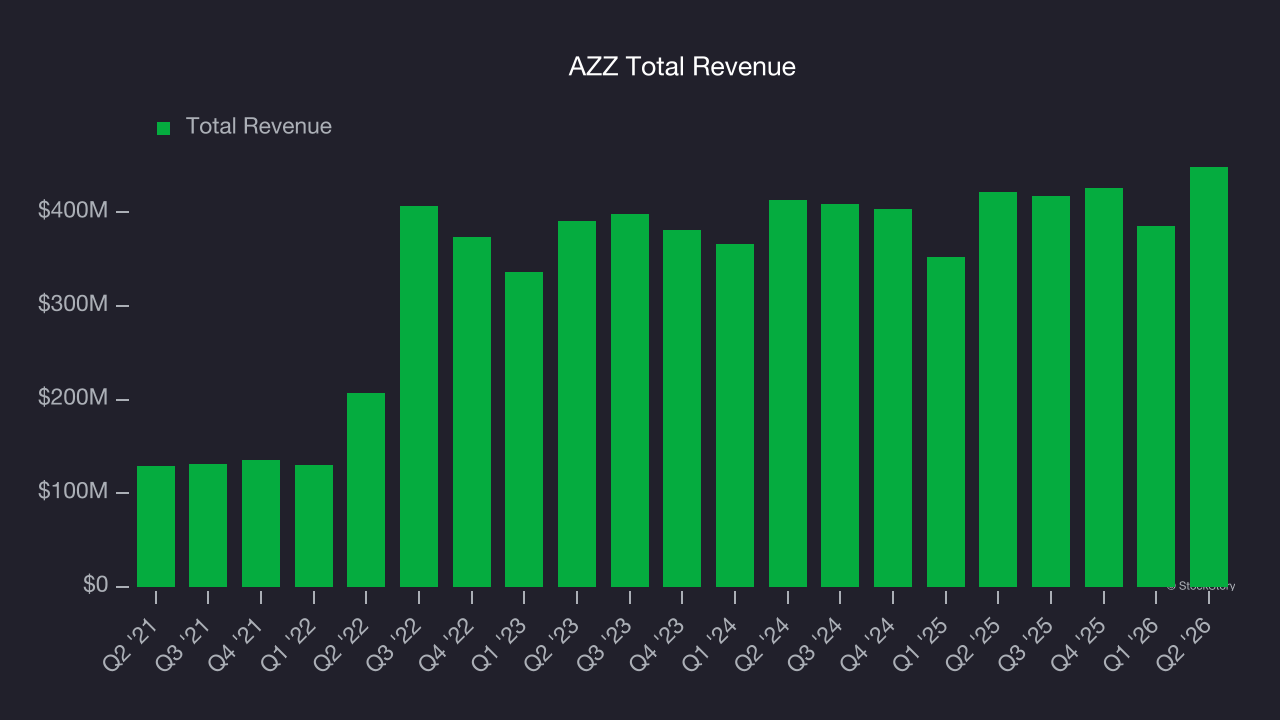Select the Q3 '23 revenue bar

coord(630,400)
